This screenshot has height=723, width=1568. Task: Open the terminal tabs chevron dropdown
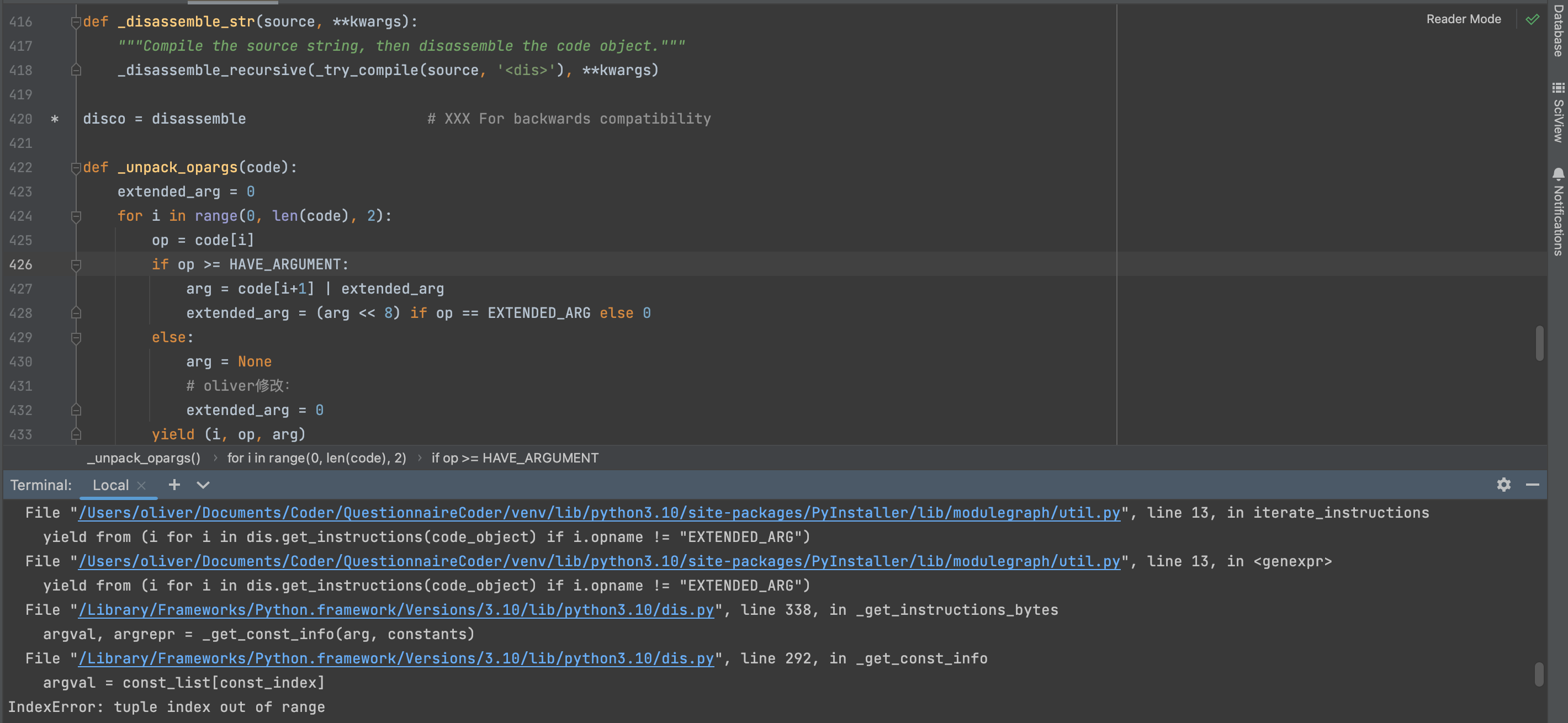click(x=203, y=485)
